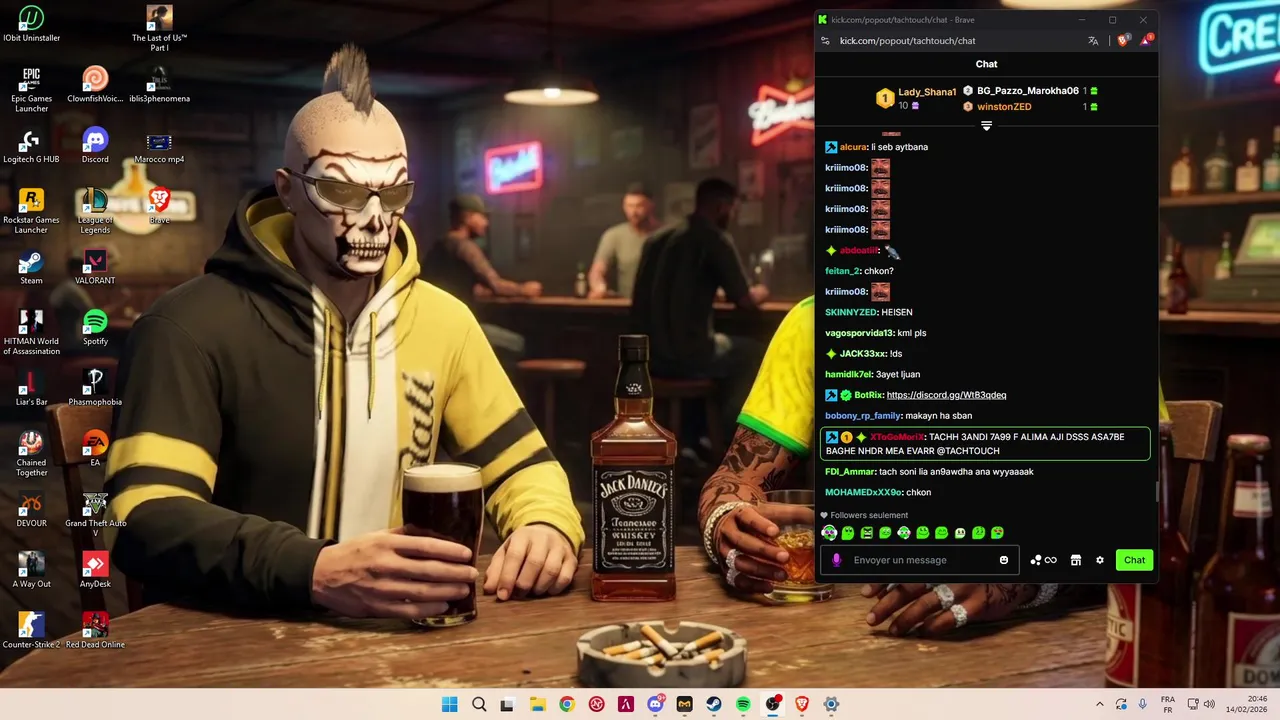The height and width of the screenshot is (720, 1280).
Task: Open Logitech G HUB desktop icon
Action: (31, 146)
